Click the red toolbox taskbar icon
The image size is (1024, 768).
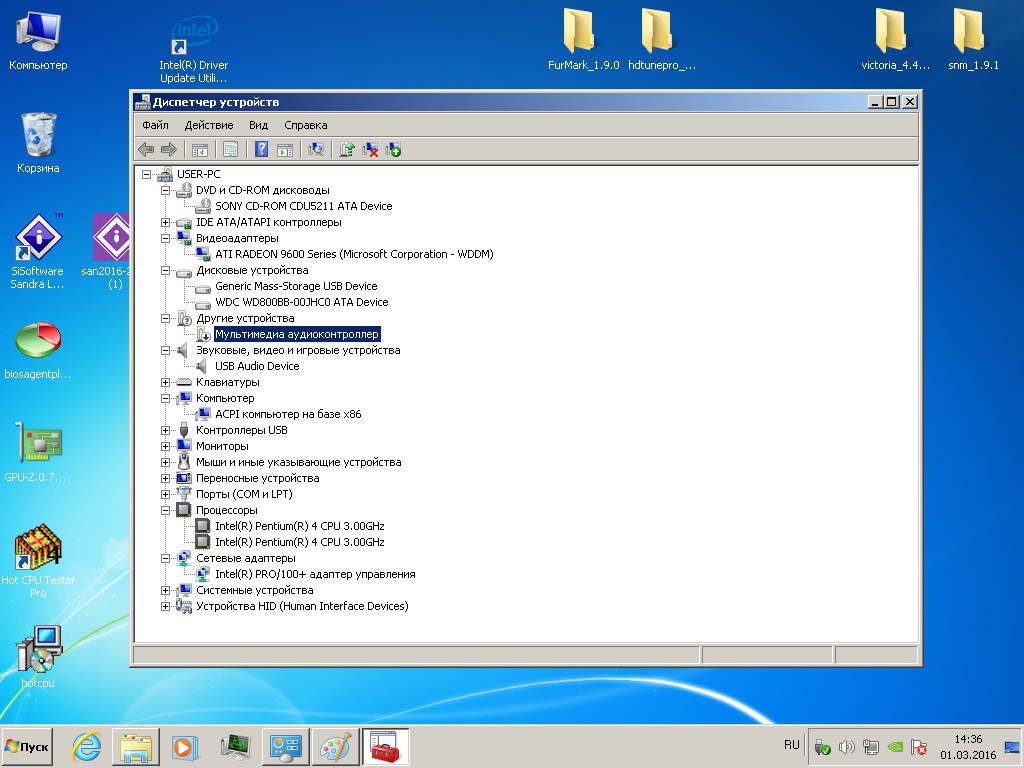coord(385,746)
